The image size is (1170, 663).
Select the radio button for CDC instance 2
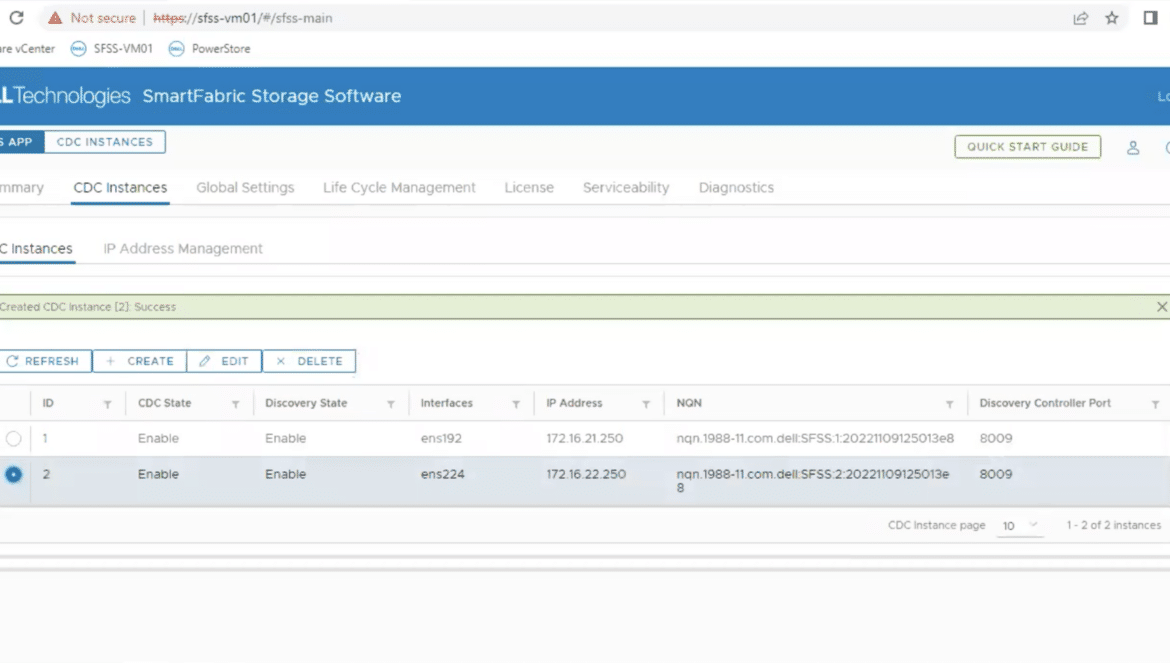tap(13, 474)
